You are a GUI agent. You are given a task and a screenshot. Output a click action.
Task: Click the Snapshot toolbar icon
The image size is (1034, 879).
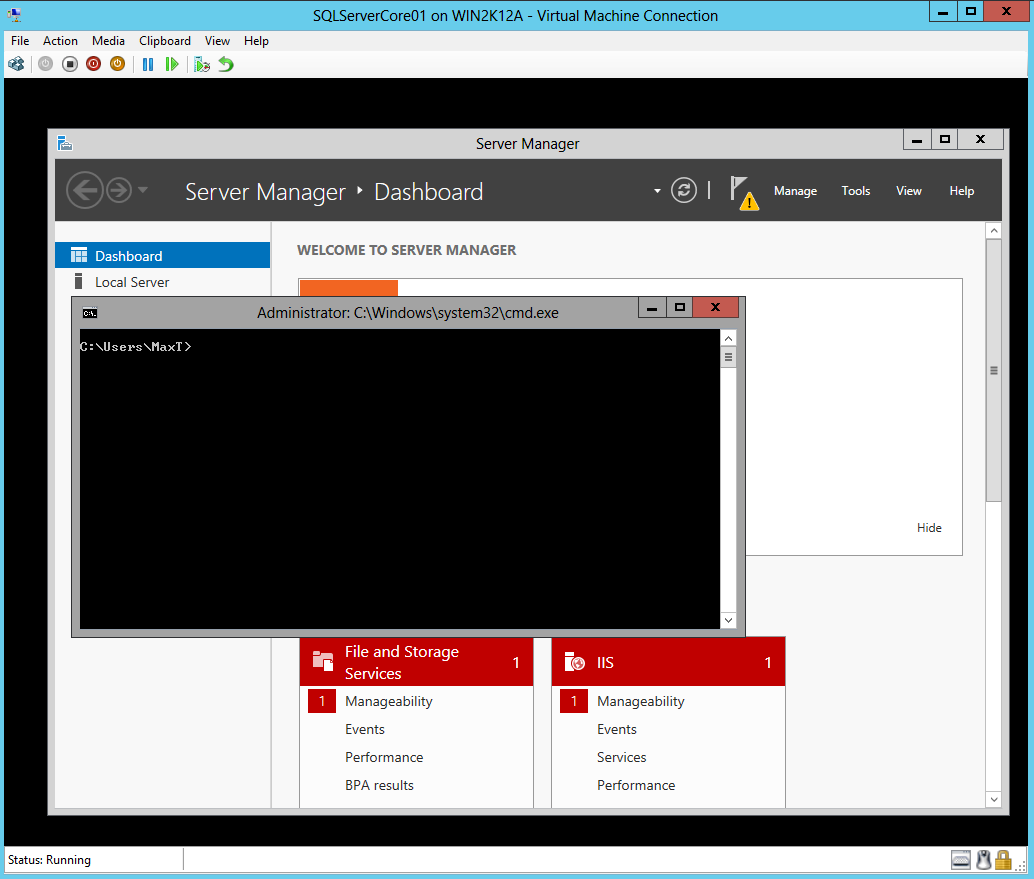[x=202, y=64]
